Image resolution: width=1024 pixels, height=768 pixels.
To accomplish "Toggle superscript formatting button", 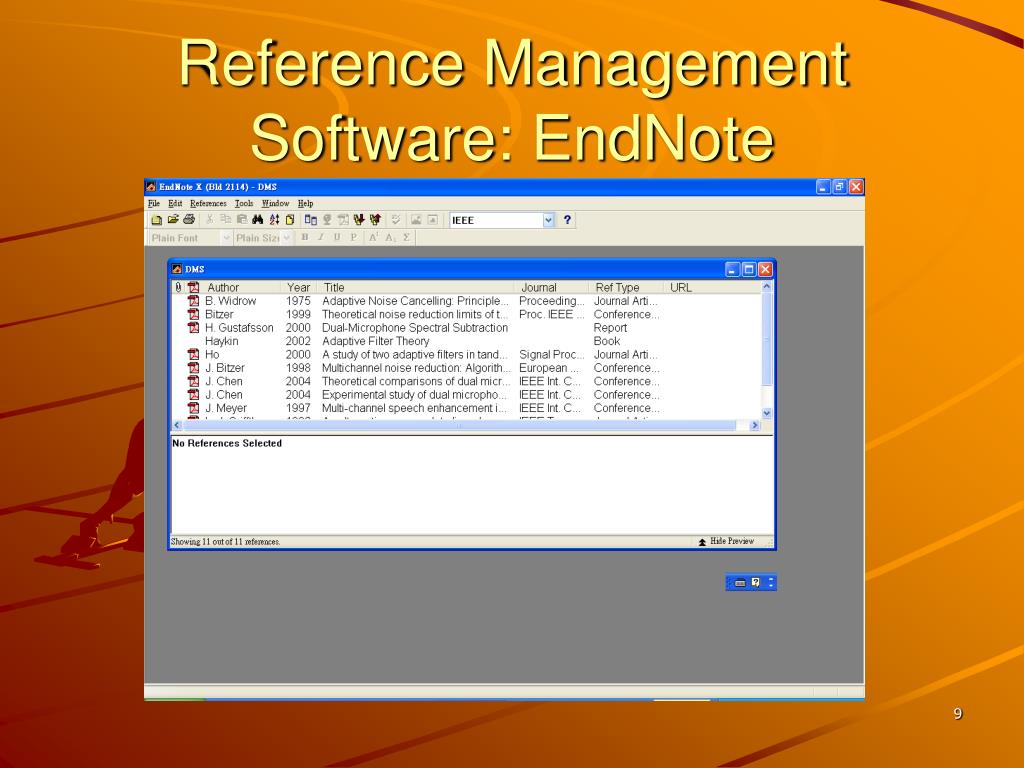I will pos(373,237).
